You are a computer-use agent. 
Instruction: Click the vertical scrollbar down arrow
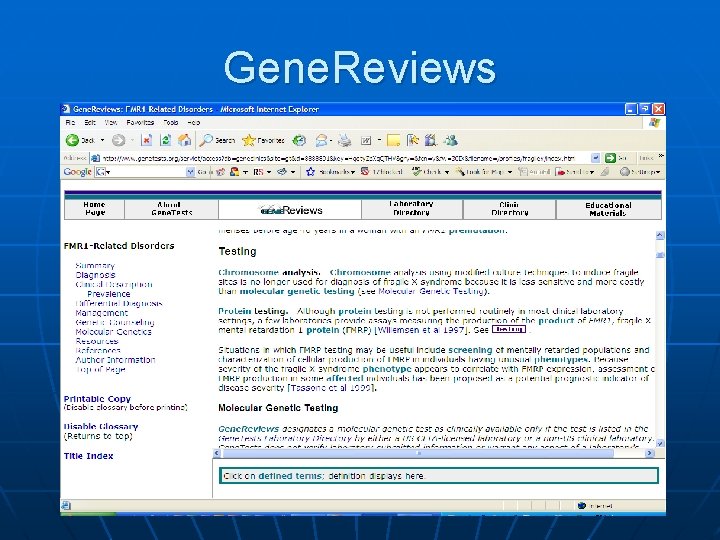pyautogui.click(x=660, y=444)
